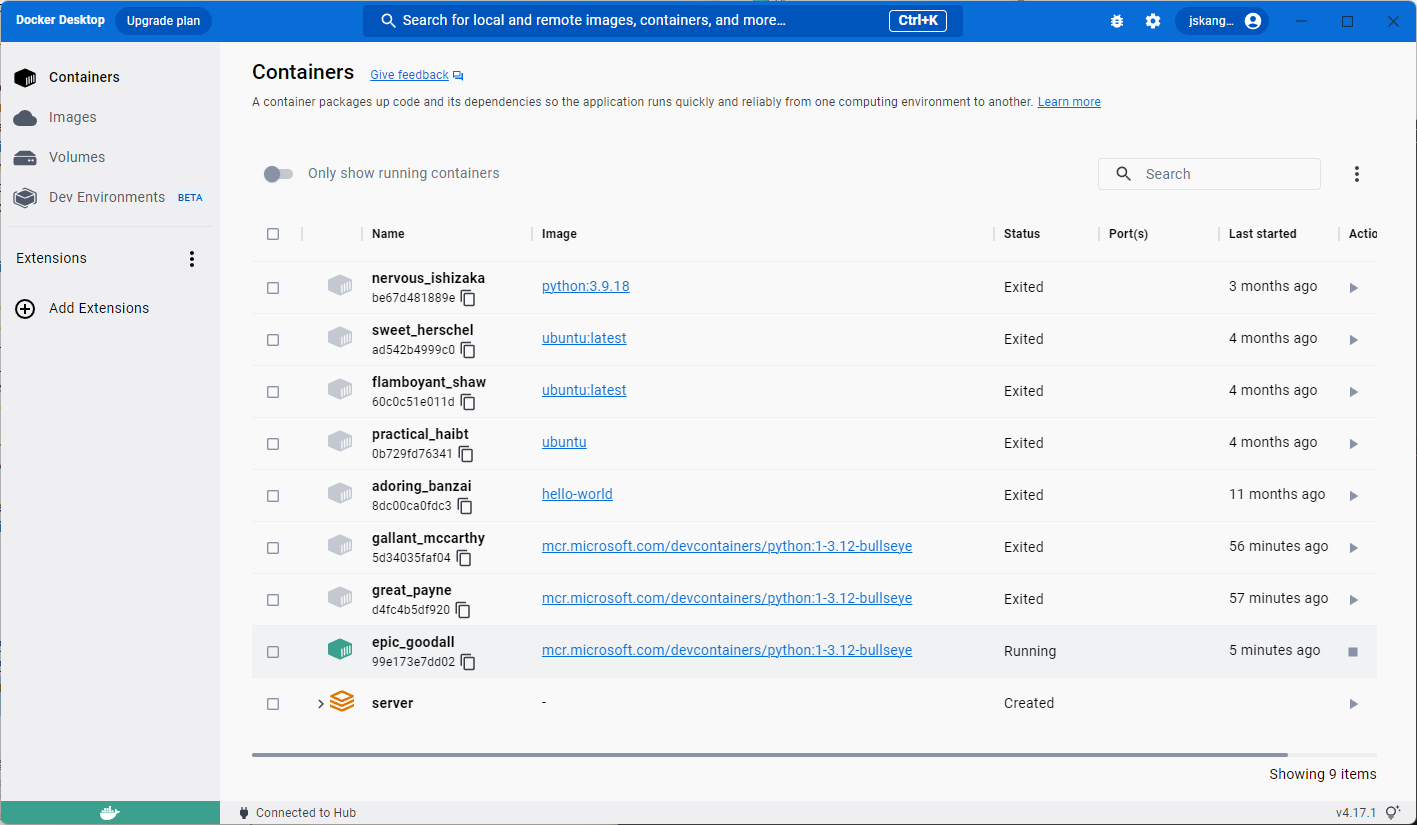Image resolution: width=1417 pixels, height=825 pixels.
Task: Open the troubleshoot bug icon
Action: click(1117, 21)
